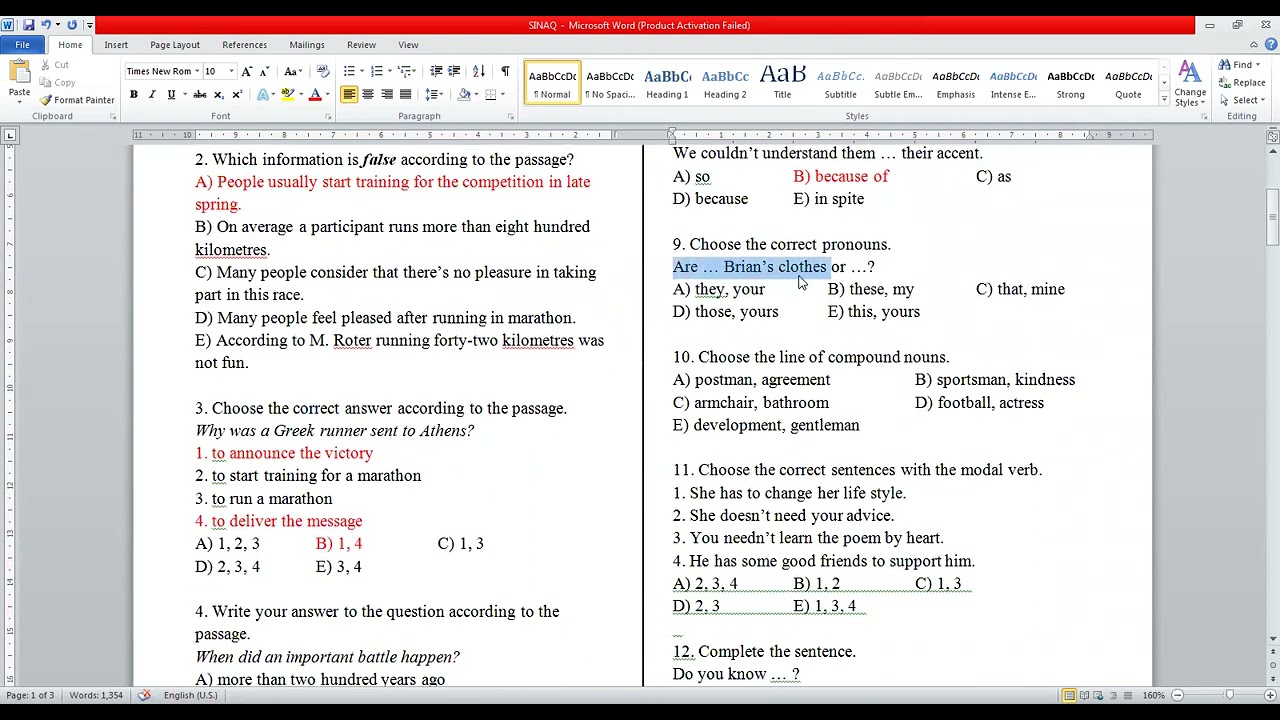The width and height of the screenshot is (1280, 720).
Task: Click the vertical scrollbar thumb
Action: (x=1272, y=217)
